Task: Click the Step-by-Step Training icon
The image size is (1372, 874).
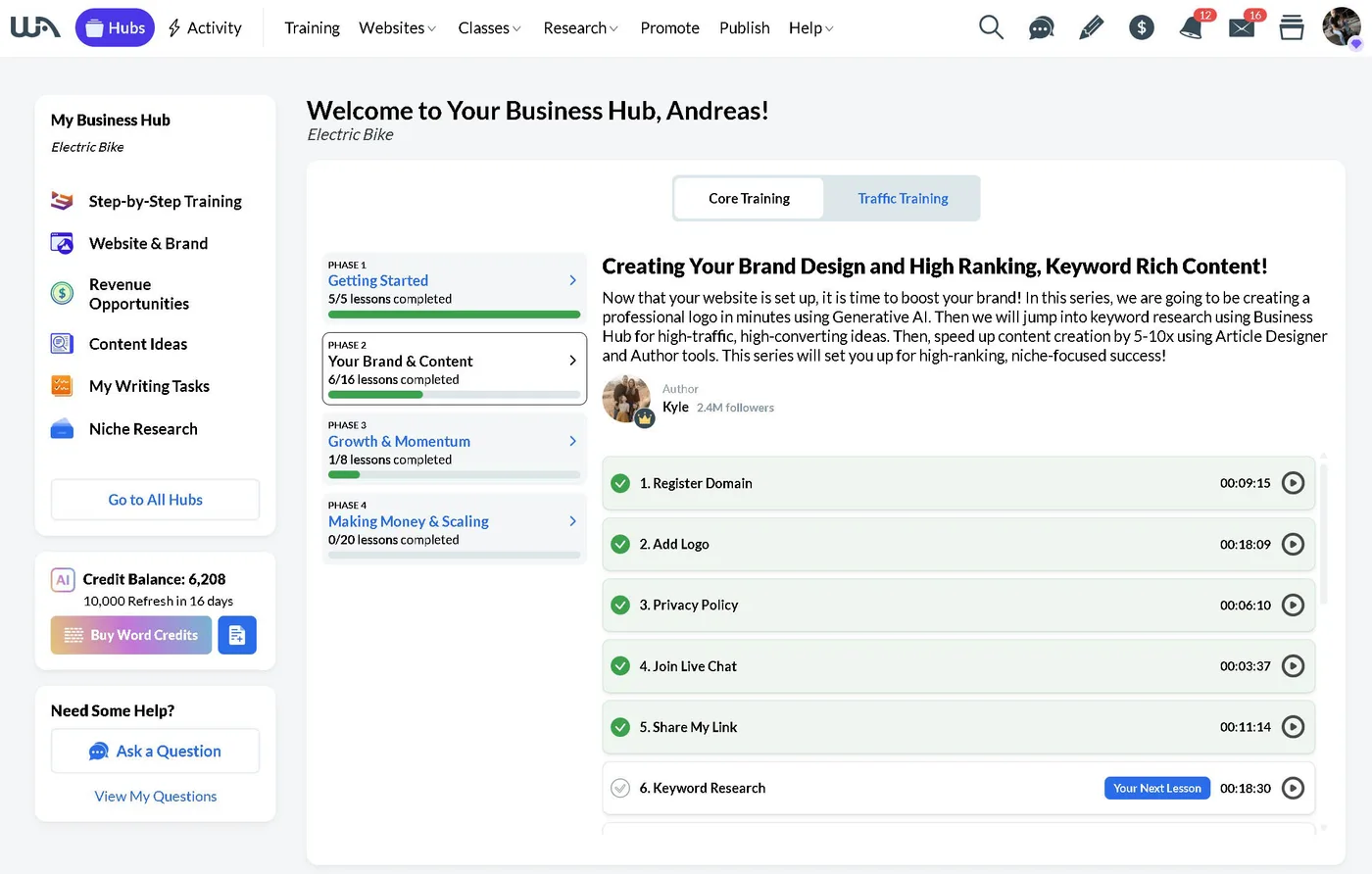Action: coord(62,201)
